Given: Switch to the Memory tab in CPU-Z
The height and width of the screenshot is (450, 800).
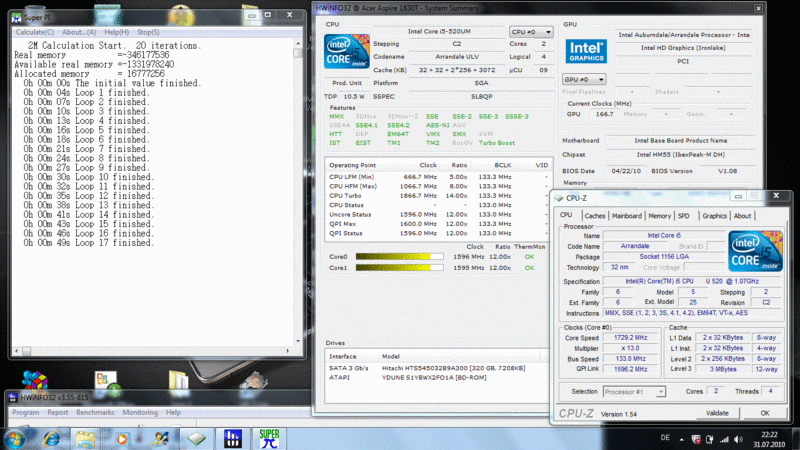Looking at the screenshot, I should (x=659, y=216).
